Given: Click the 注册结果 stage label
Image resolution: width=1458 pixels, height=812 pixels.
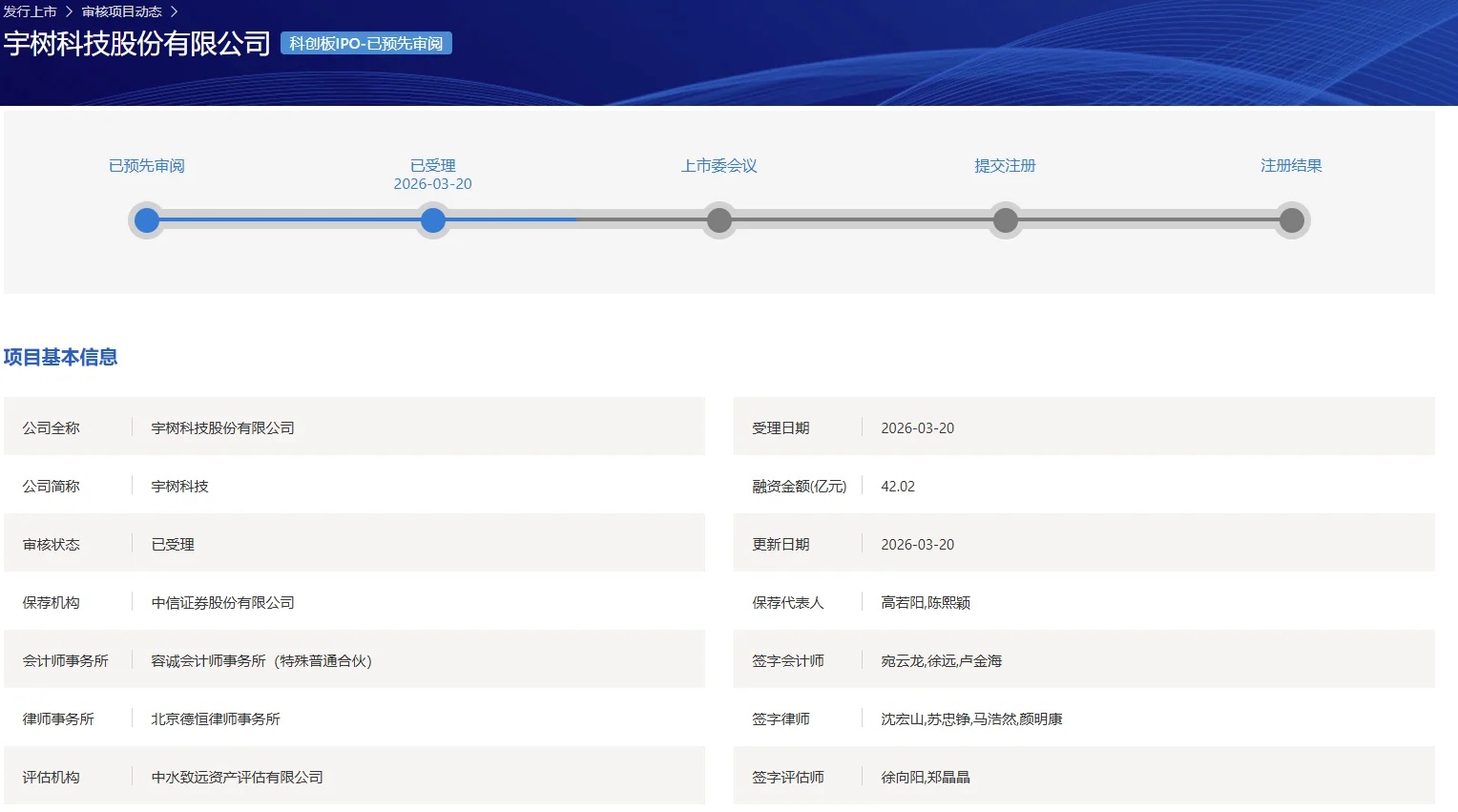Looking at the screenshot, I should coord(1292,166).
